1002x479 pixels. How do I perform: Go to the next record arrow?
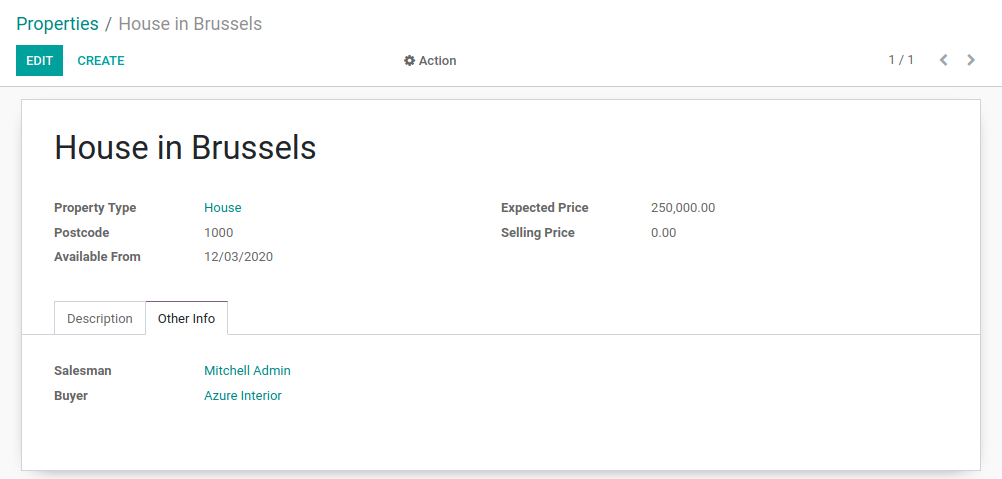click(971, 60)
